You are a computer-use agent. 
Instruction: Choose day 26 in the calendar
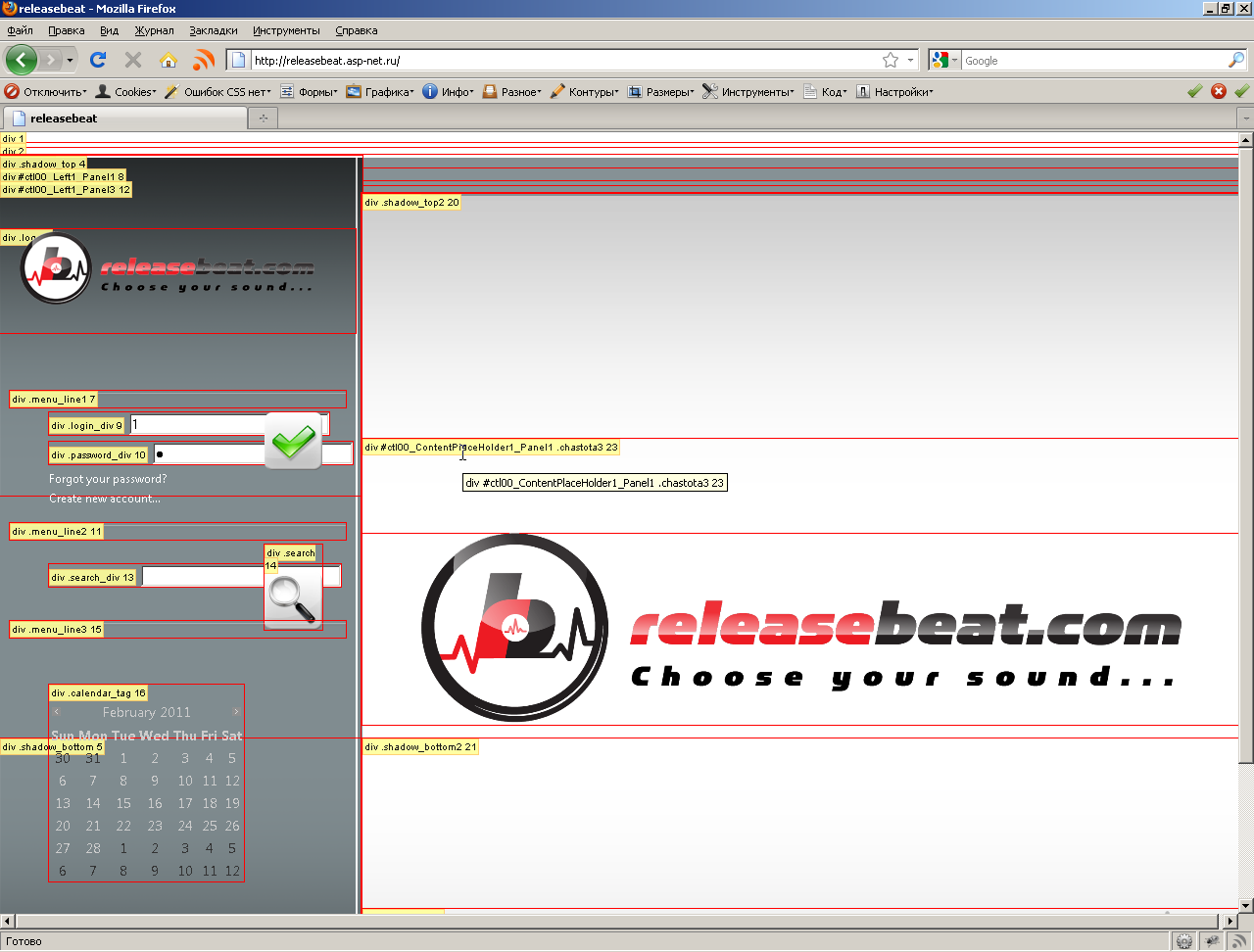point(232,826)
